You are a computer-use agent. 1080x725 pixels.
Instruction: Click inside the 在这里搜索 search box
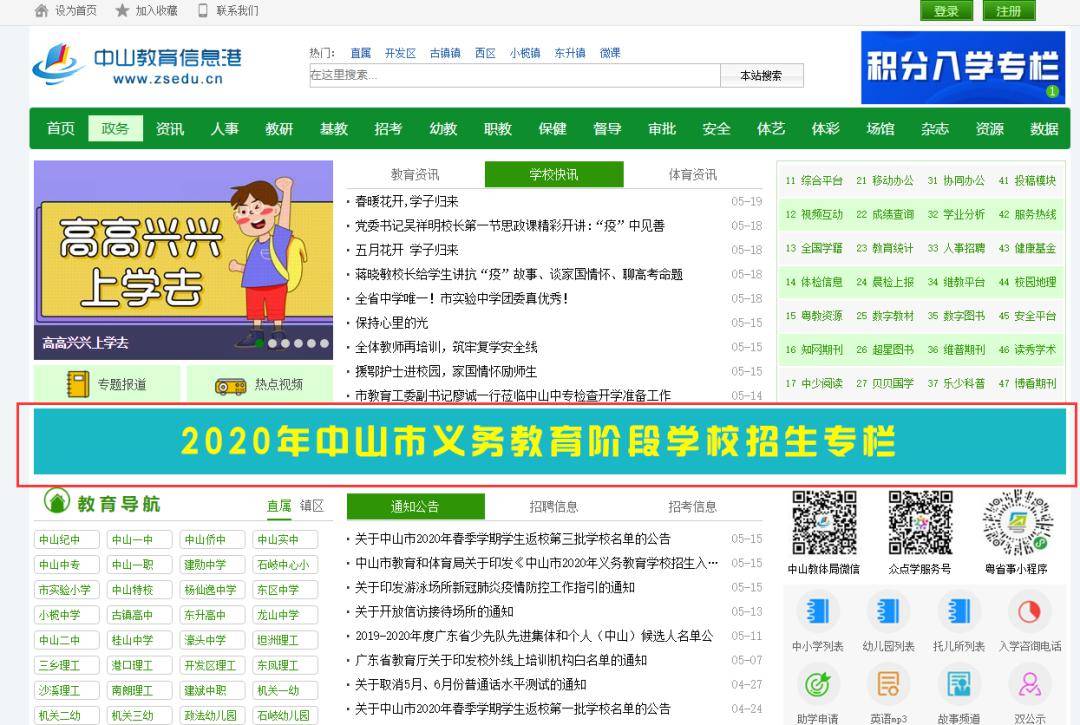click(x=515, y=75)
